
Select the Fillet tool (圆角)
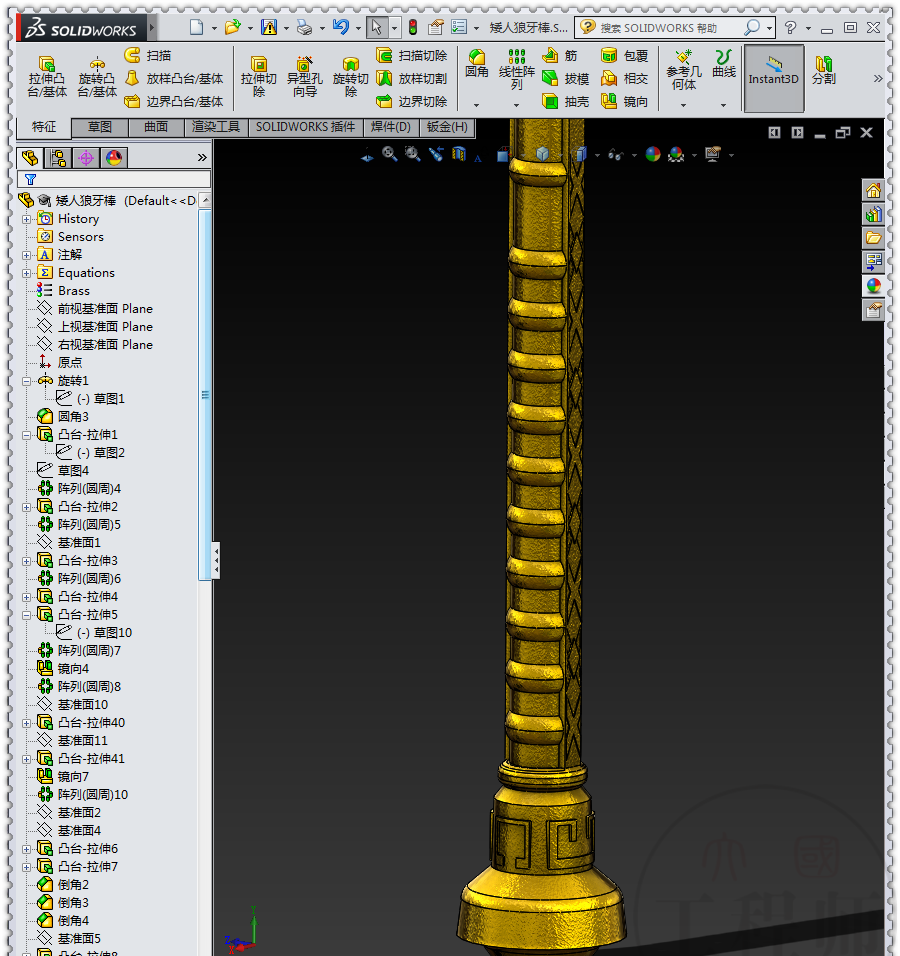tap(476, 63)
